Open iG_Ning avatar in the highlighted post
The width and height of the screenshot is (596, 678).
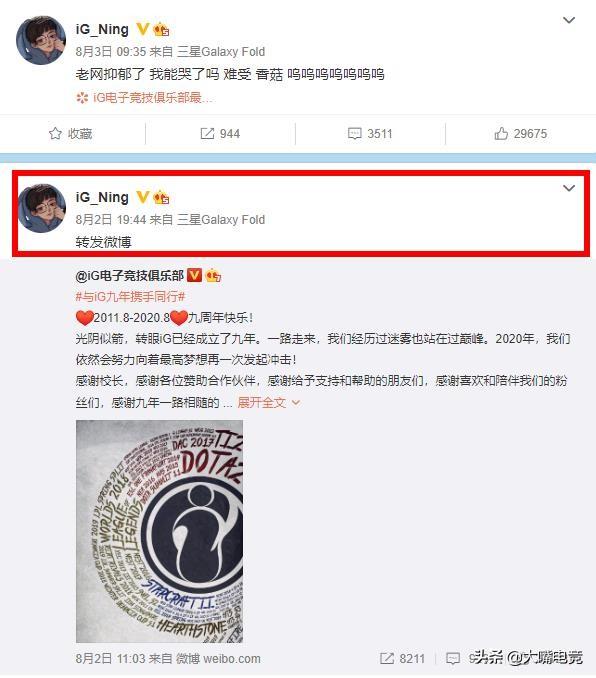click(41, 208)
